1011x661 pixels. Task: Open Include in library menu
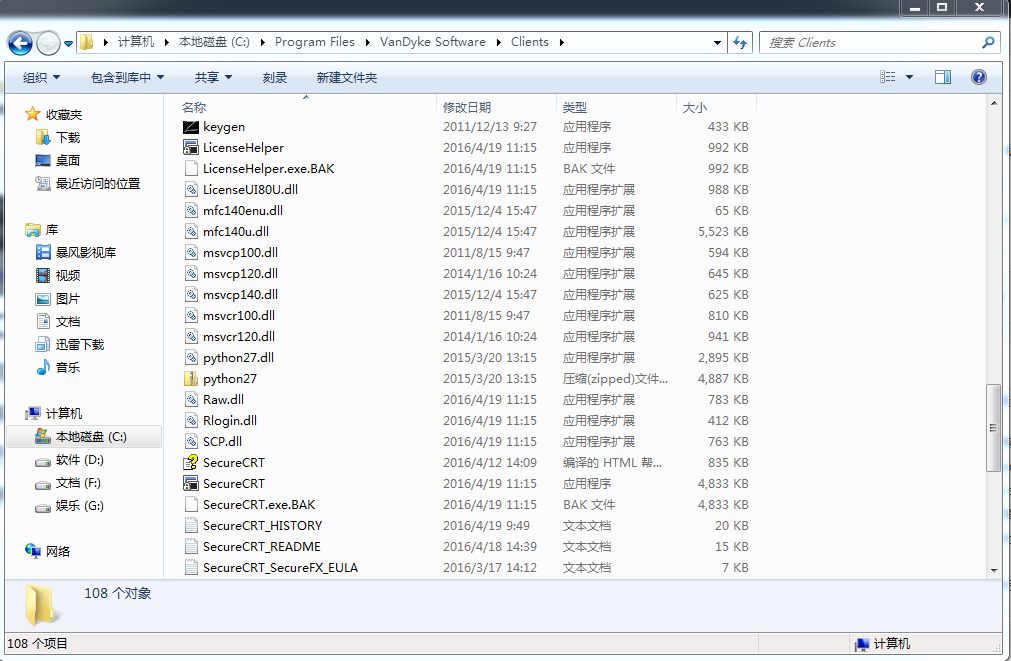click(x=127, y=77)
